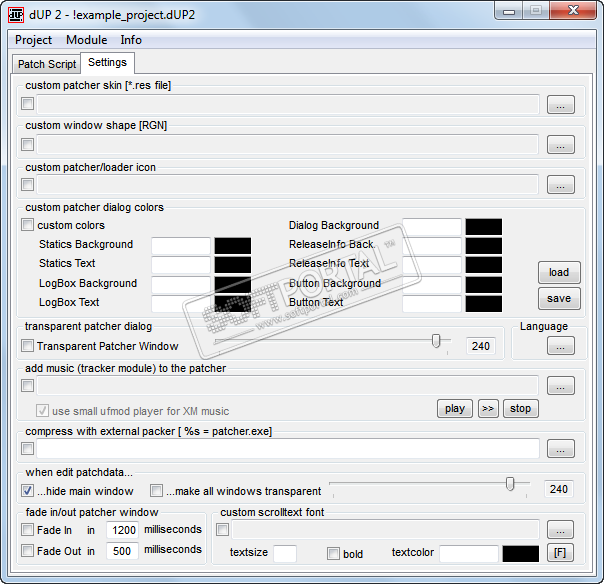The image size is (604, 584).
Task: Enable the Fade In checkbox
Action: click(x=28, y=530)
